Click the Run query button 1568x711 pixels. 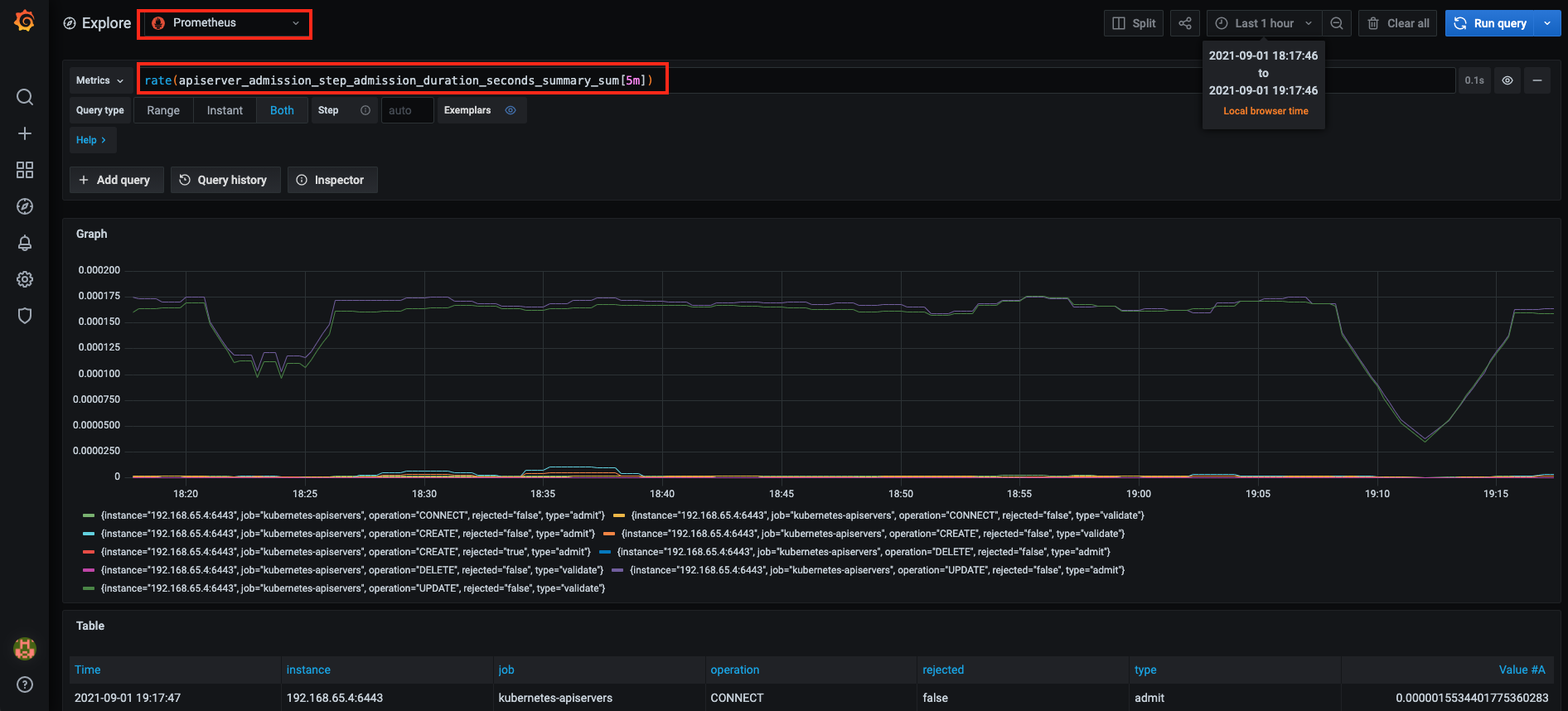(1490, 23)
